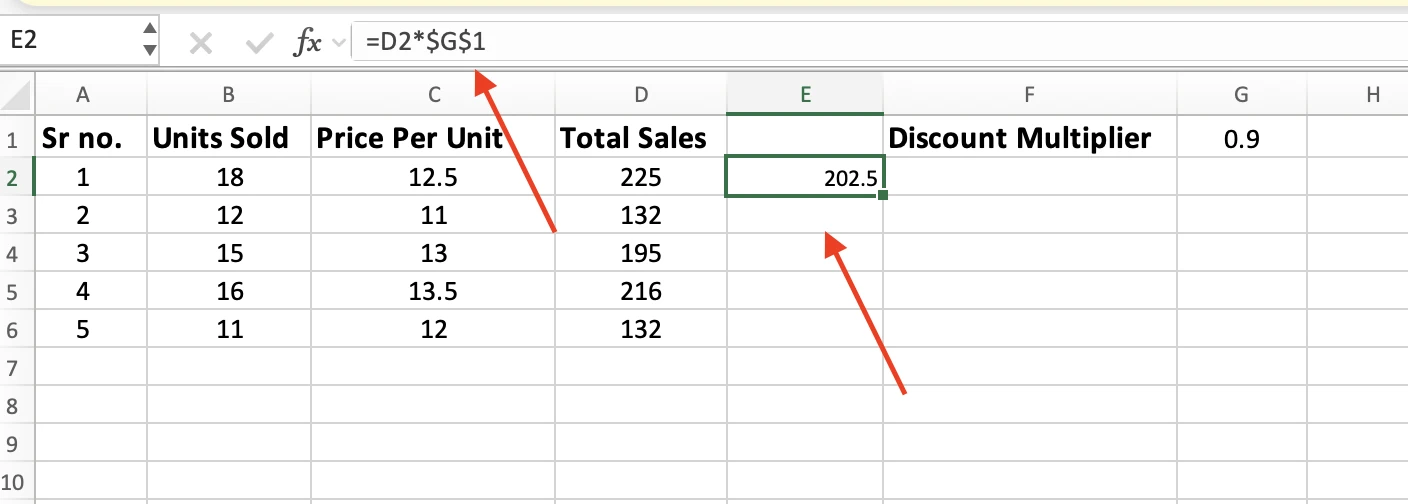The width and height of the screenshot is (1408, 504).
Task: Select cell C3 with value 11
Action: pos(434,215)
